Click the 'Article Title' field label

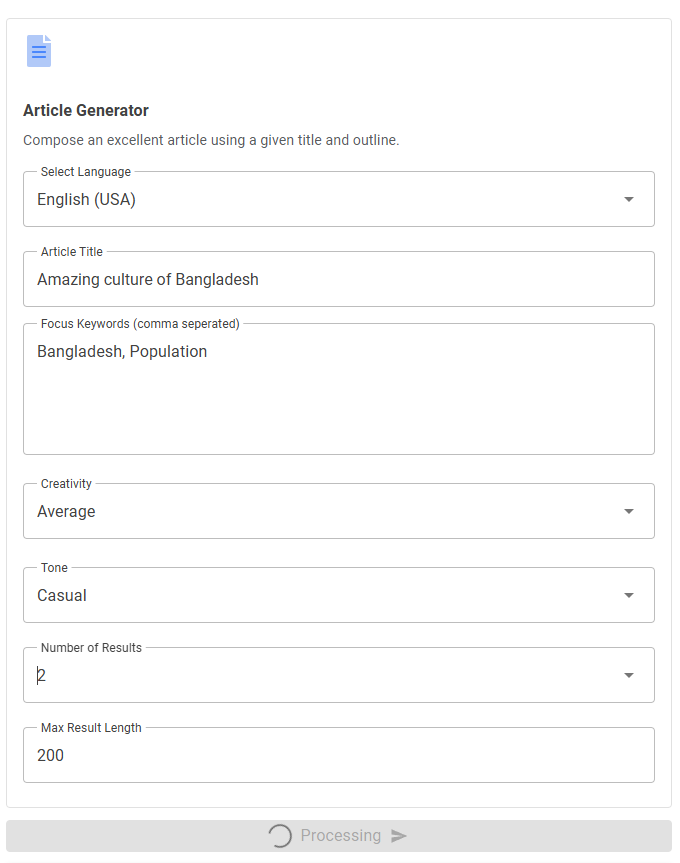(x=72, y=252)
